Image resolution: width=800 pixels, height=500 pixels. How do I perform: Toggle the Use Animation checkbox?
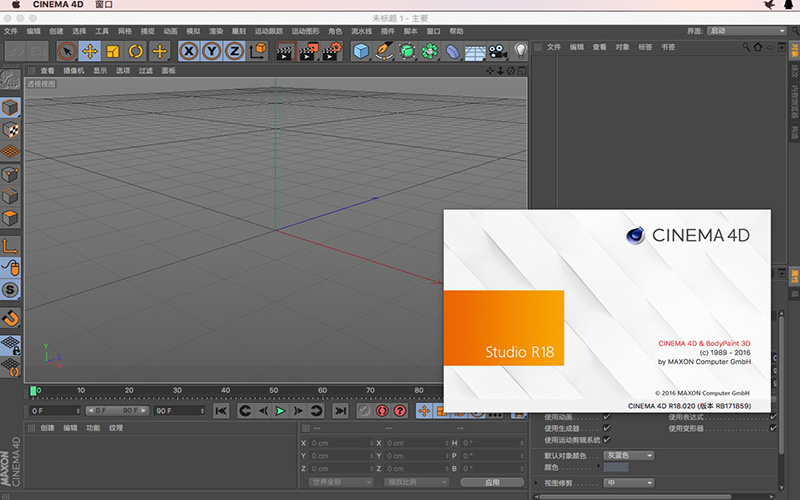tap(607, 417)
